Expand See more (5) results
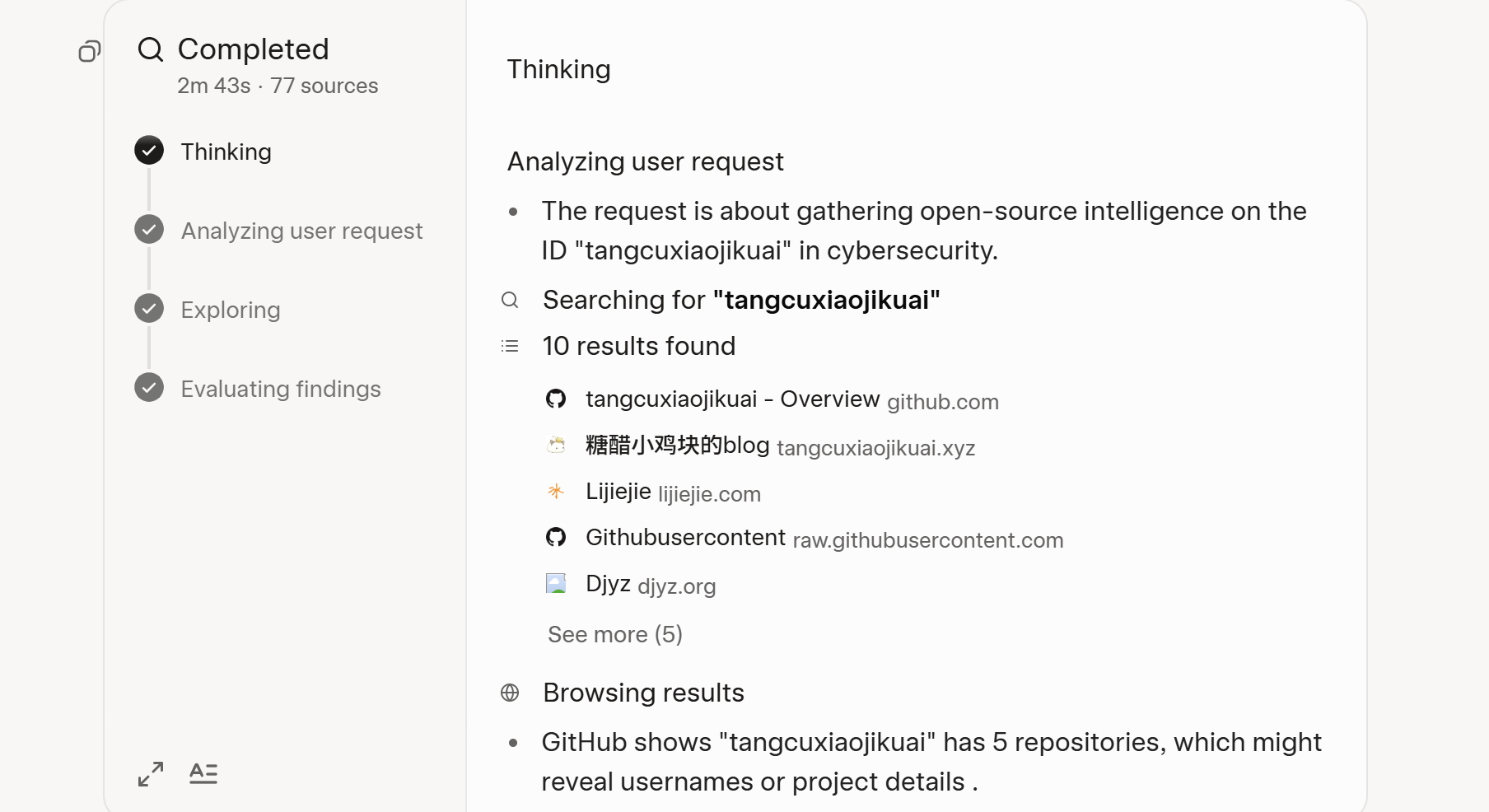Image resolution: width=1489 pixels, height=812 pixels. pyautogui.click(x=615, y=634)
